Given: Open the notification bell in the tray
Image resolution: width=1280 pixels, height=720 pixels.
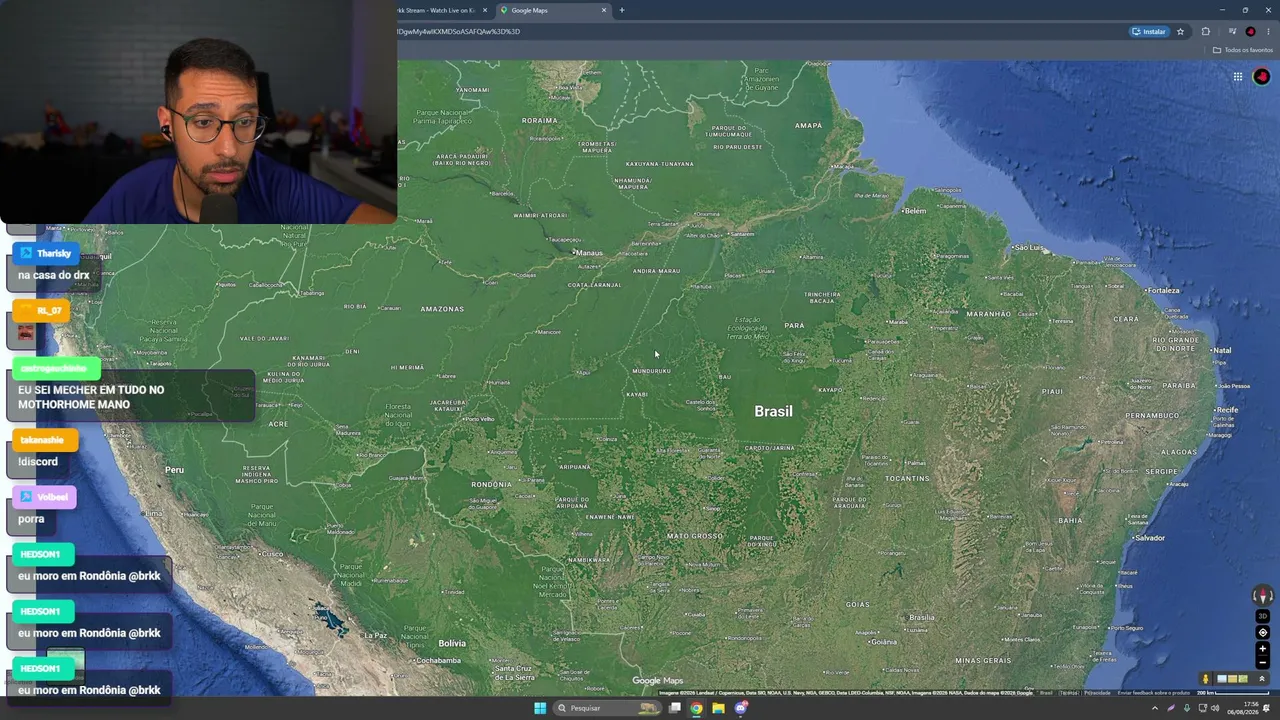Looking at the screenshot, I should [x=1266, y=708].
